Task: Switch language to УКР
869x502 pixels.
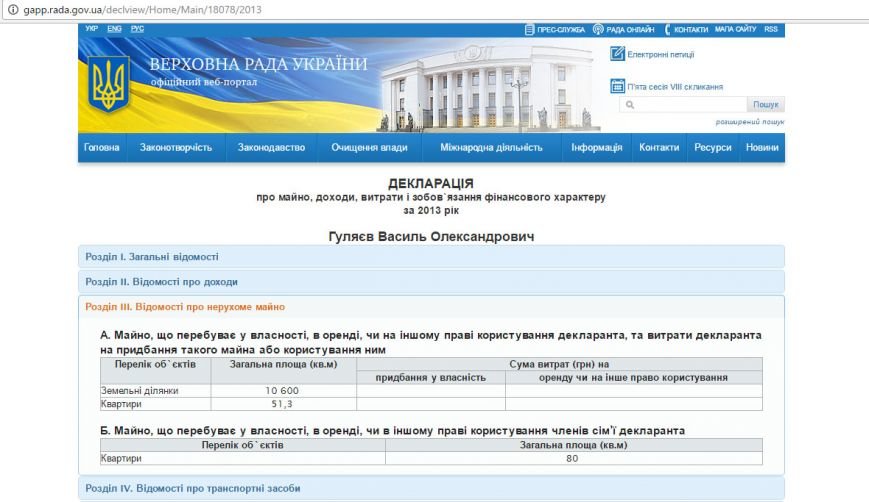Action: (x=91, y=29)
